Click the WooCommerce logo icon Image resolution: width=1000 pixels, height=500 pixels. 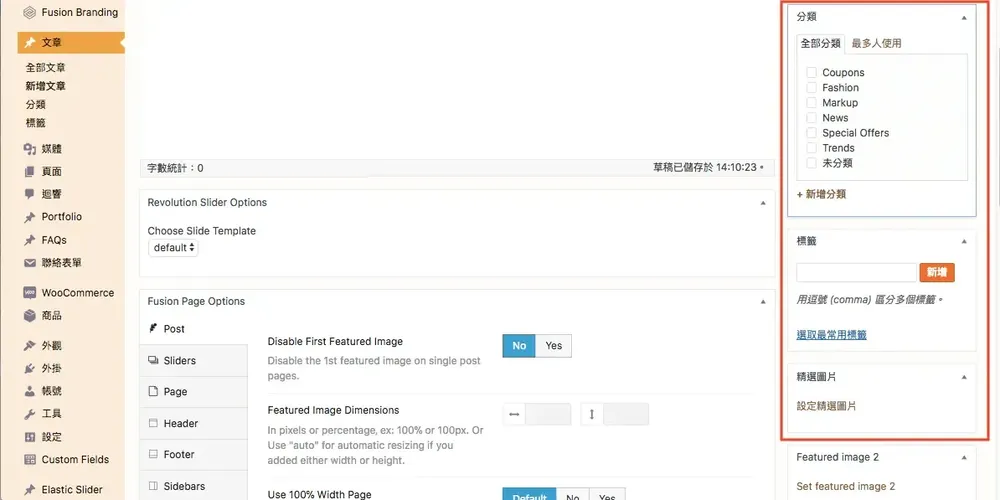29,293
